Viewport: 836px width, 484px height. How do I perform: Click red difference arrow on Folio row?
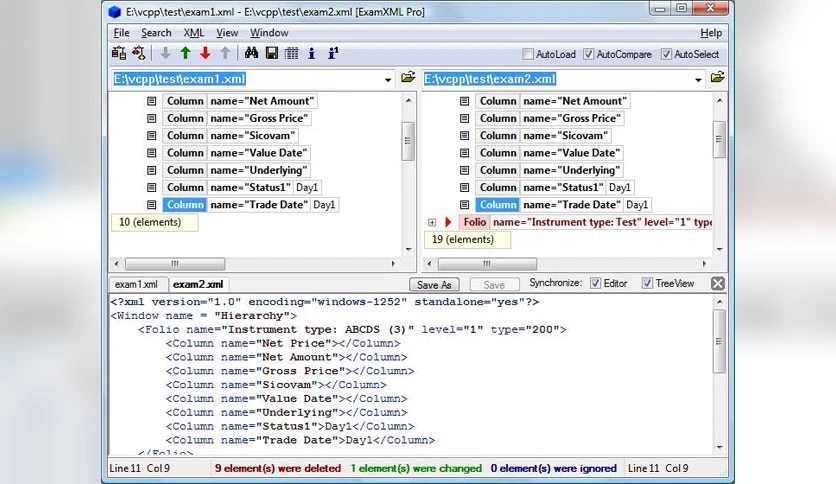(x=448, y=222)
